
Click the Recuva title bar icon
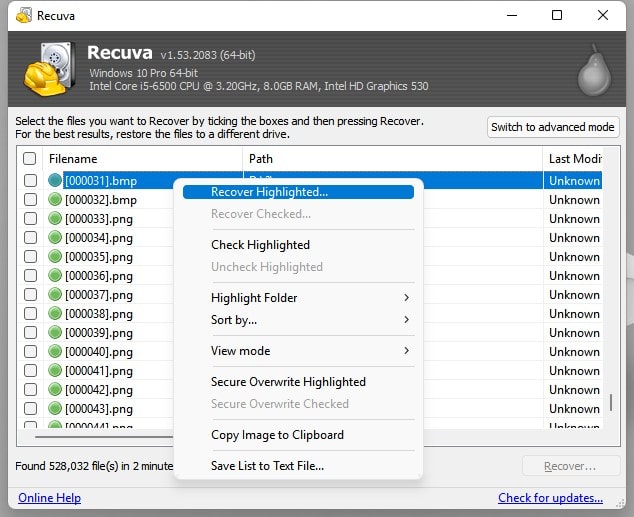(x=24, y=15)
